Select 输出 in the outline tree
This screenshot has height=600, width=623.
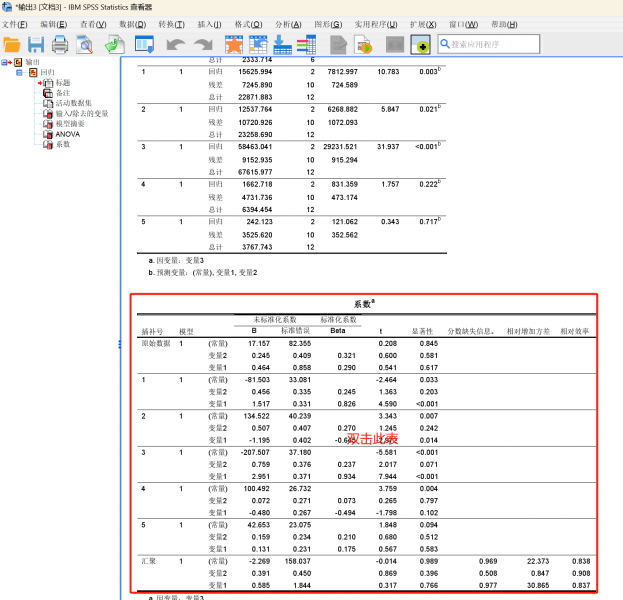click(x=33, y=62)
